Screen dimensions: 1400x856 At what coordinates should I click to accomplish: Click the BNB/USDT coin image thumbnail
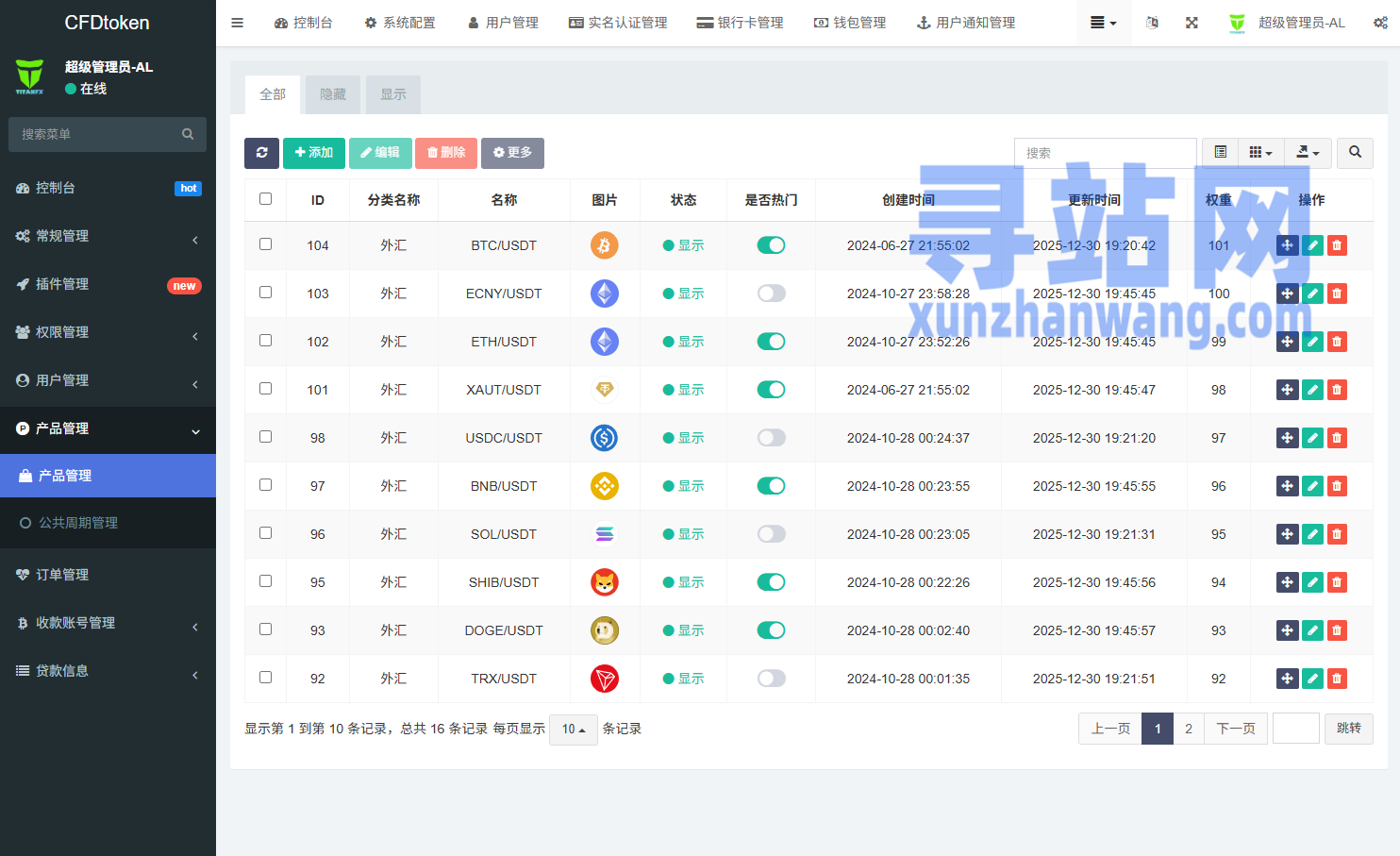pos(604,486)
